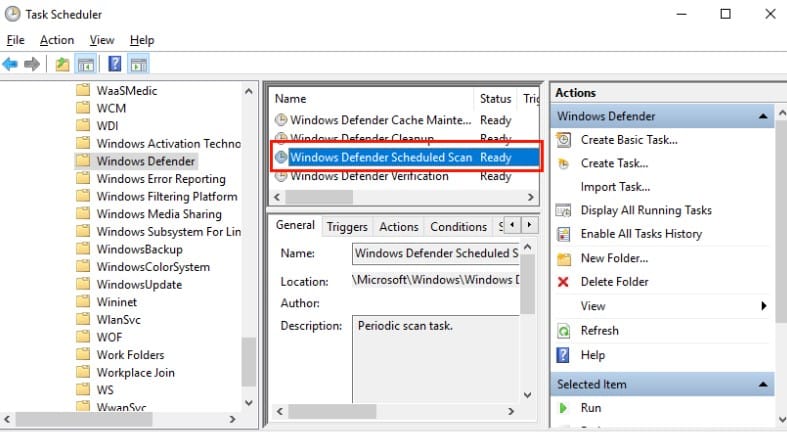Click the Name text field in General tab
787x432 pixels.
[436, 253]
